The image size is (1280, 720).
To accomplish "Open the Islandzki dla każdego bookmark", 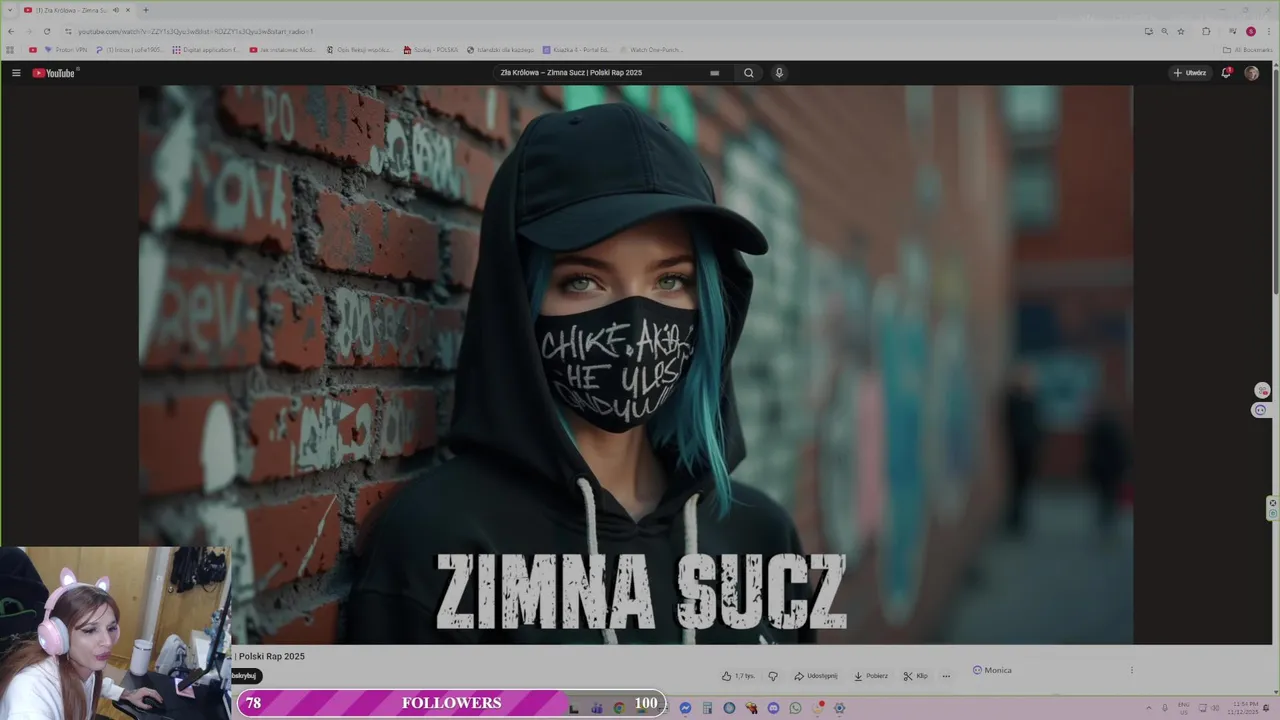I will [x=500, y=50].
